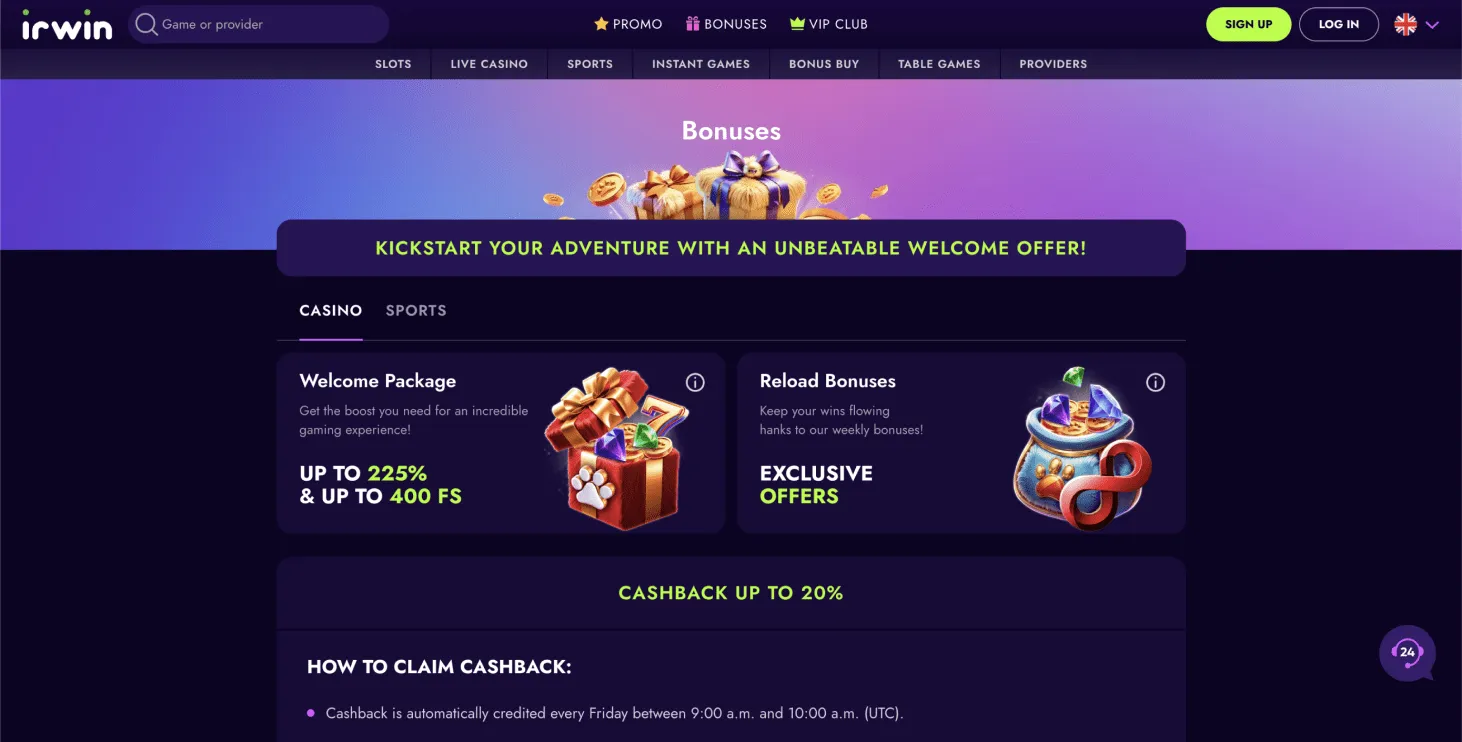This screenshot has height=742, width=1462.
Task: Click the SIGN UP button
Action: click(1249, 24)
